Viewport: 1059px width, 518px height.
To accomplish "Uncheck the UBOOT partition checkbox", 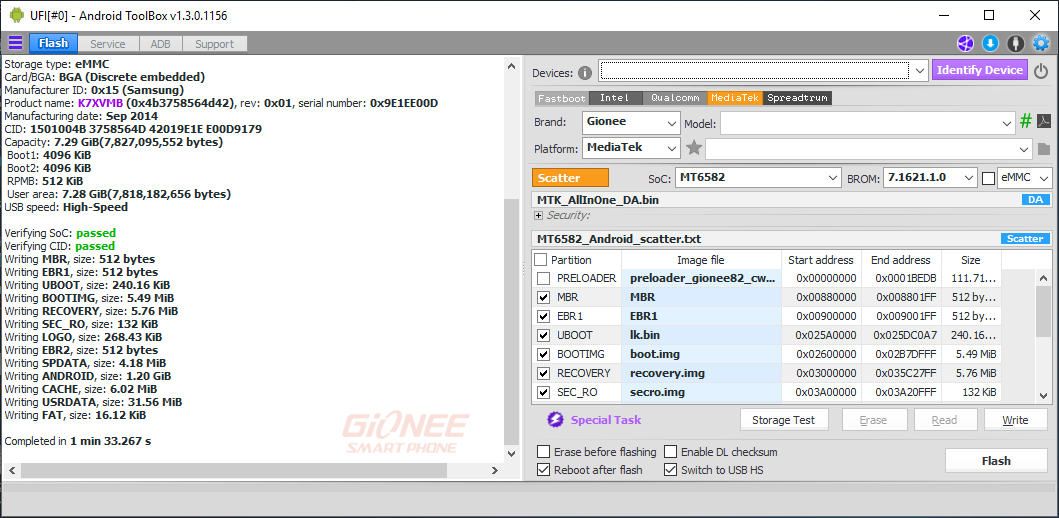I will [544, 335].
